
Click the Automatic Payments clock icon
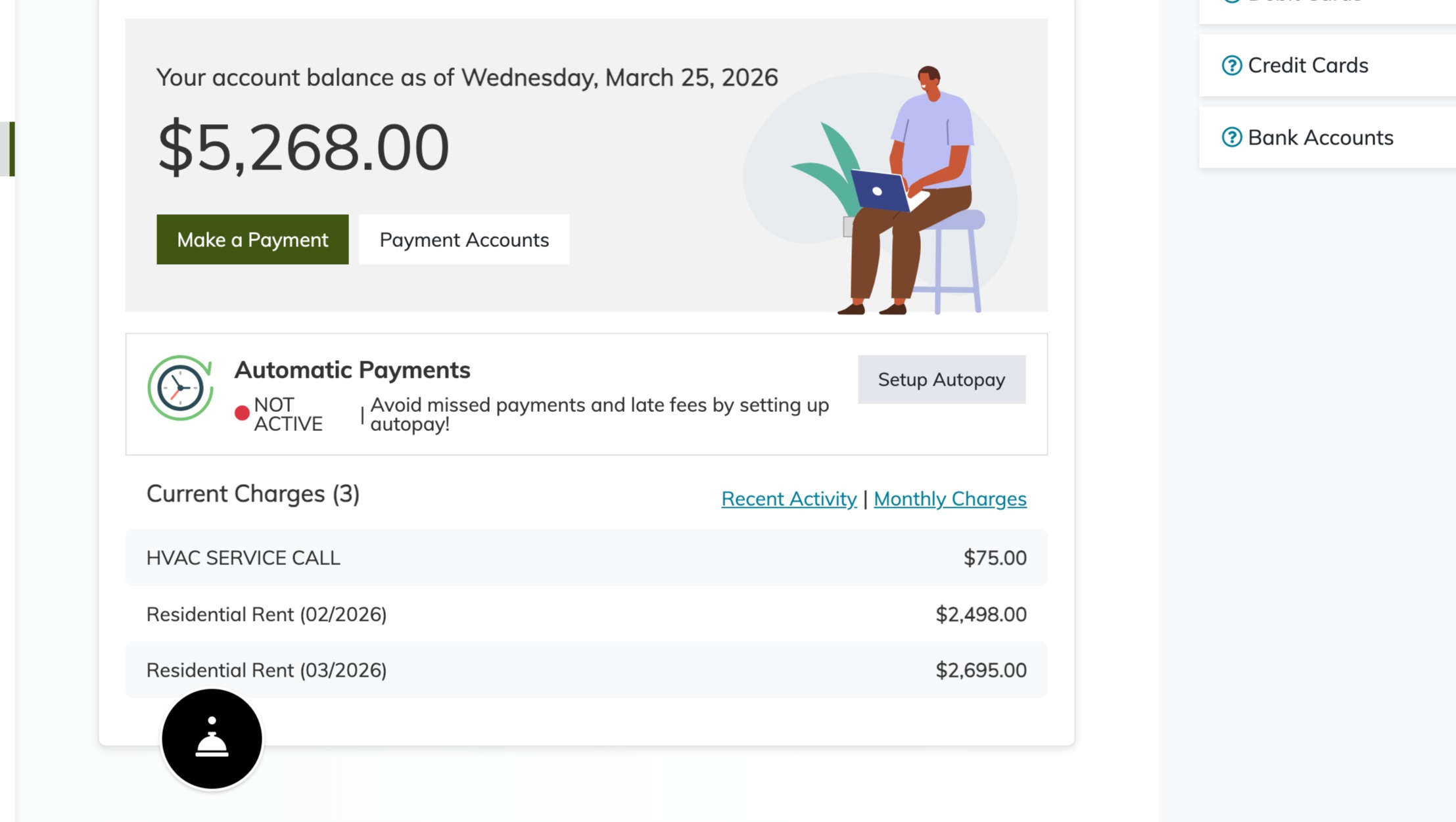click(x=180, y=388)
